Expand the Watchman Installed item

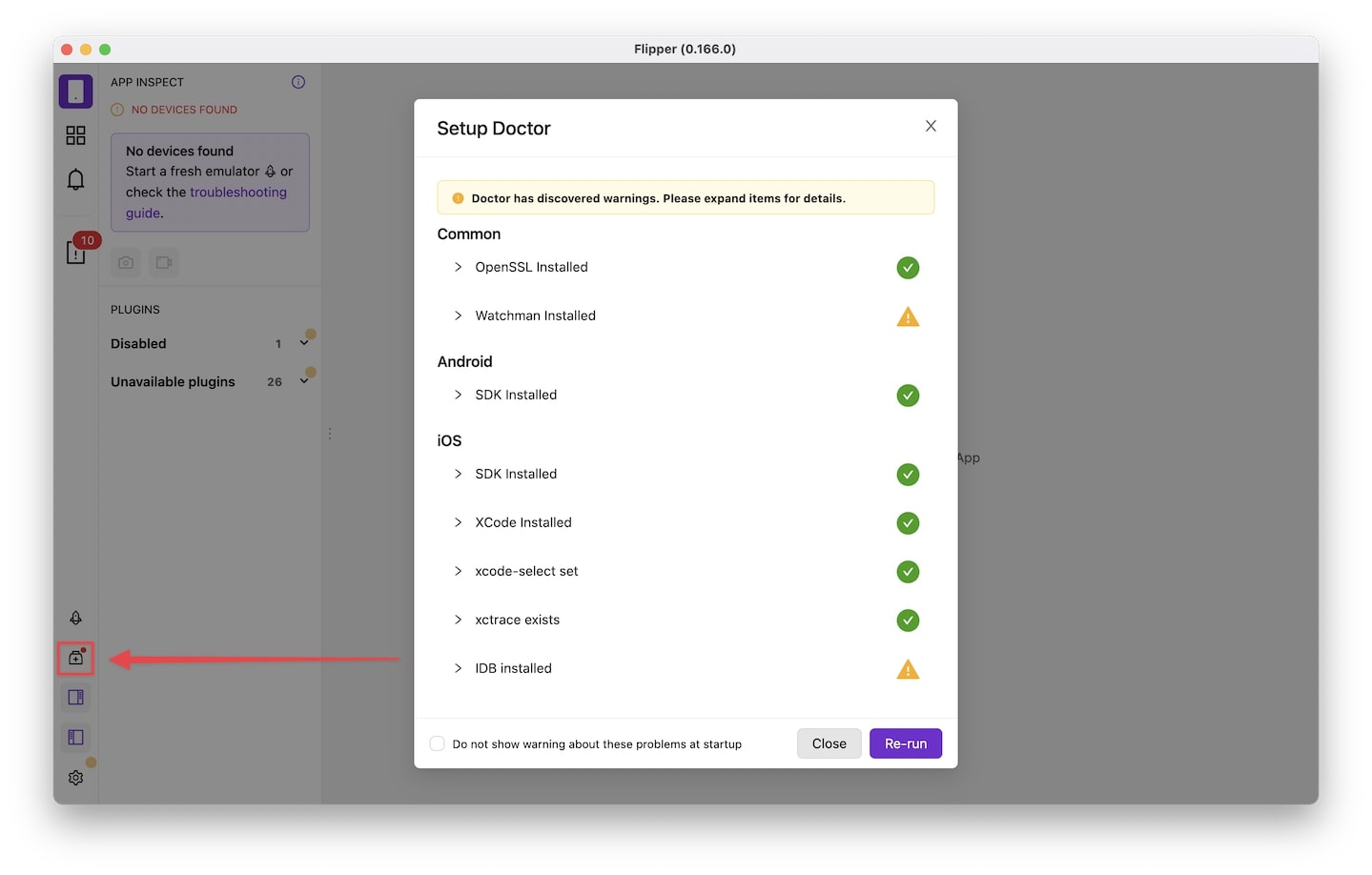coord(458,315)
